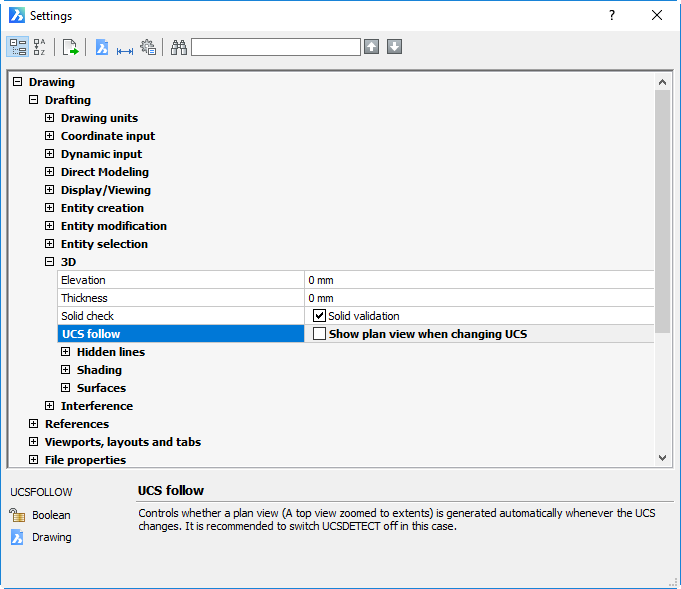Click the Elevation value 0 mm

pyautogui.click(x=321, y=280)
